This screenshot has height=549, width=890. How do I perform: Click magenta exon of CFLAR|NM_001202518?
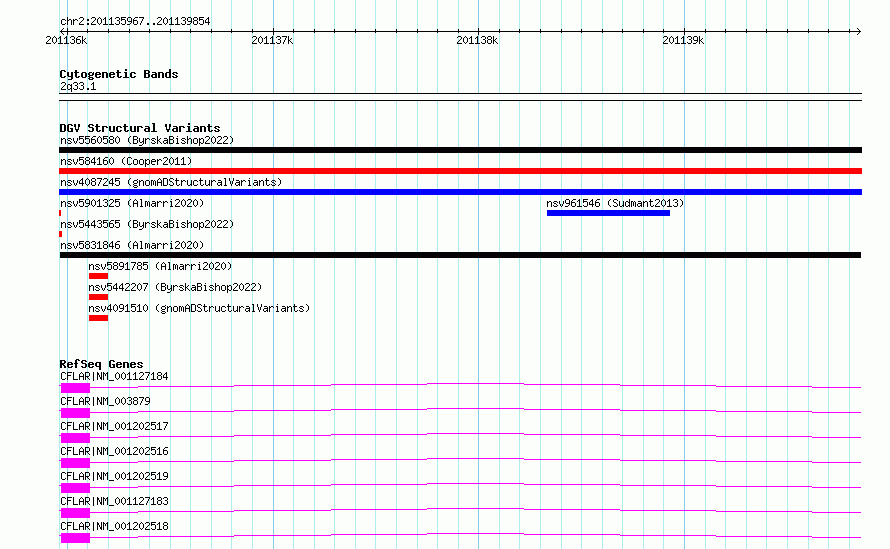75,538
